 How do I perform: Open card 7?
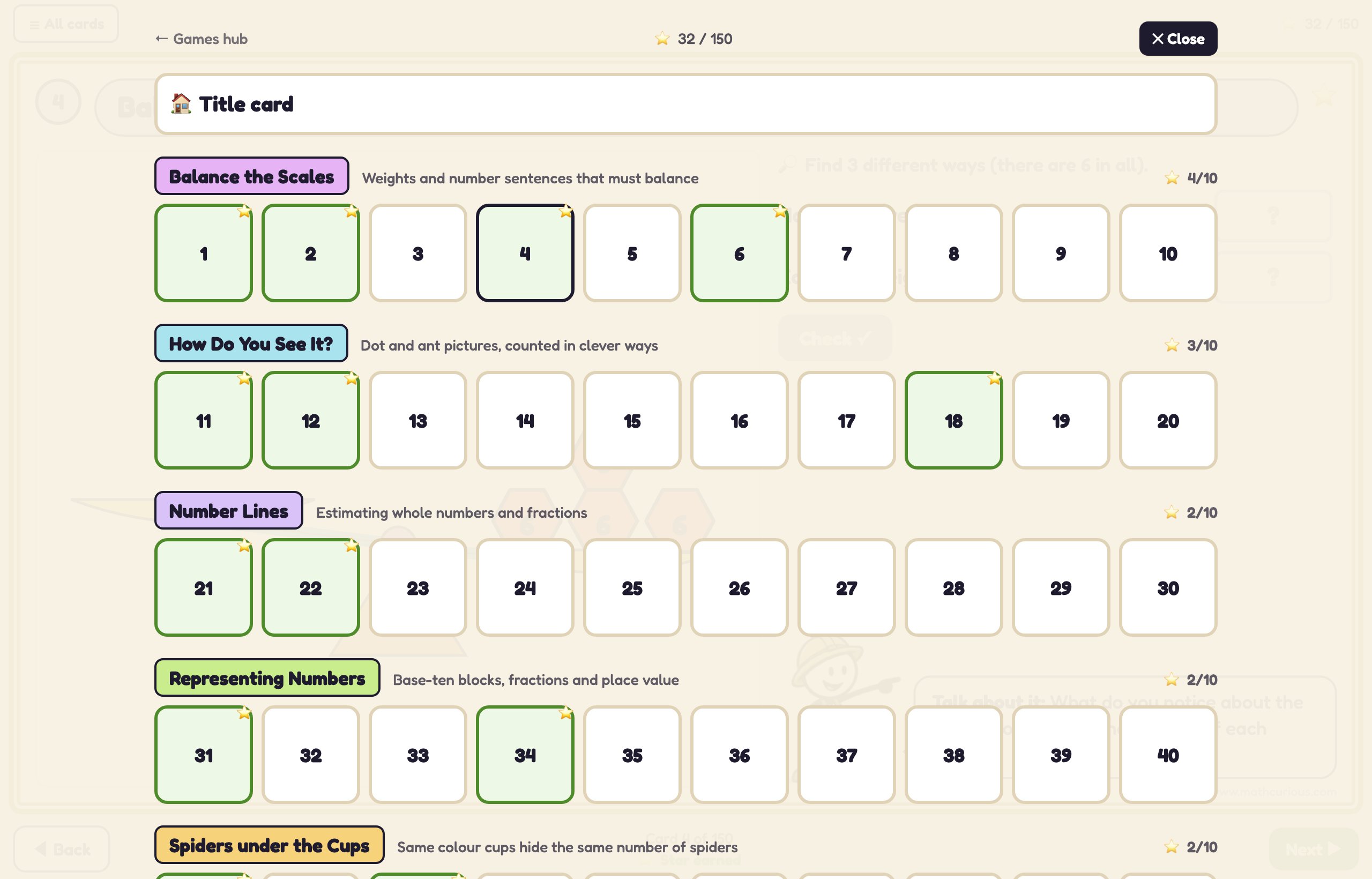846,253
